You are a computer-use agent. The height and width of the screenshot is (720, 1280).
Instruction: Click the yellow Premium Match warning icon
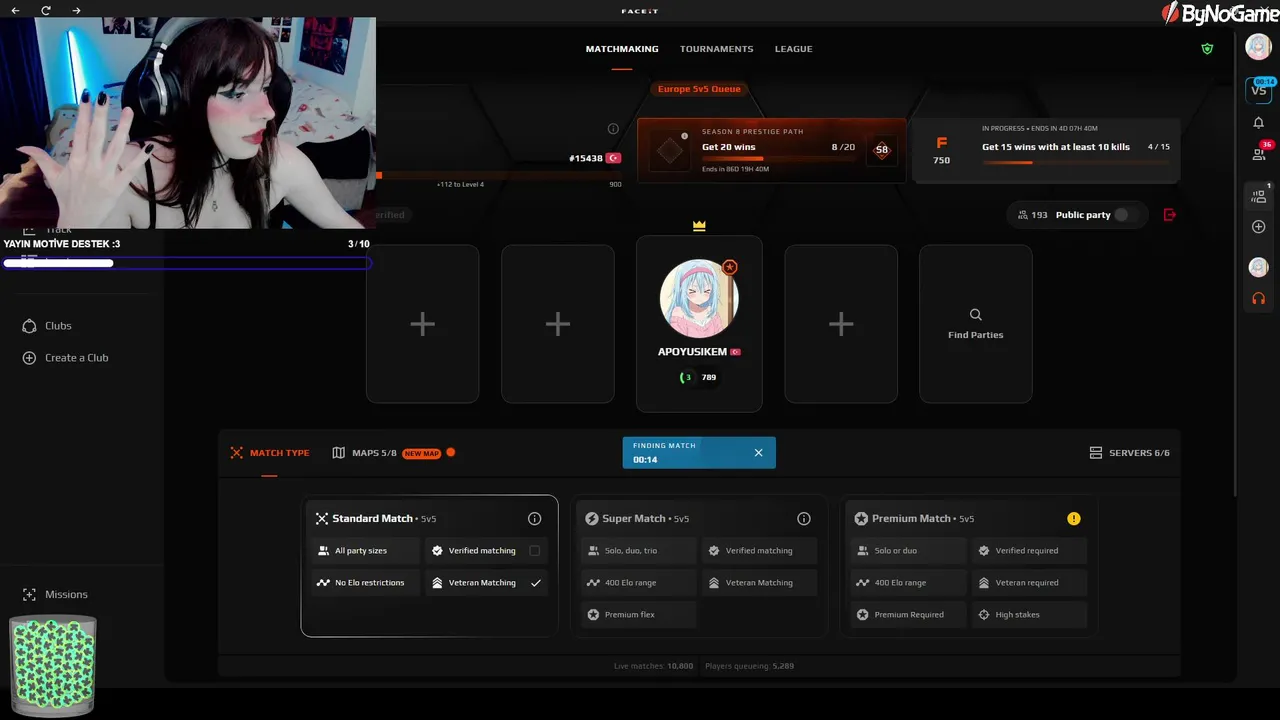[1073, 518]
